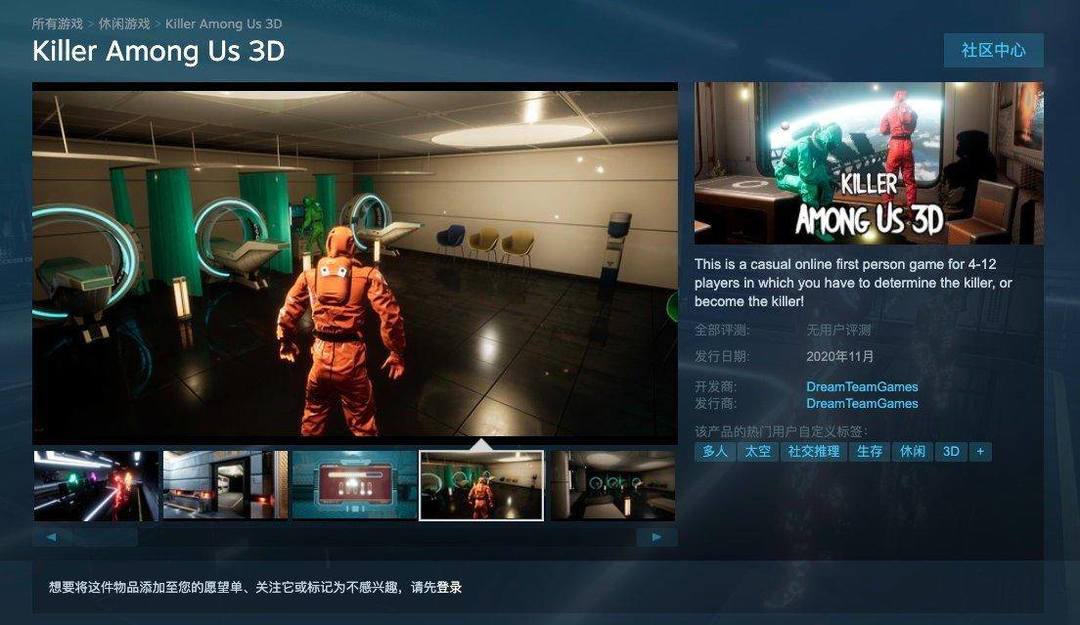Click the Killer Among Us 3D page title
This screenshot has height=625, width=1080.
tap(158, 52)
